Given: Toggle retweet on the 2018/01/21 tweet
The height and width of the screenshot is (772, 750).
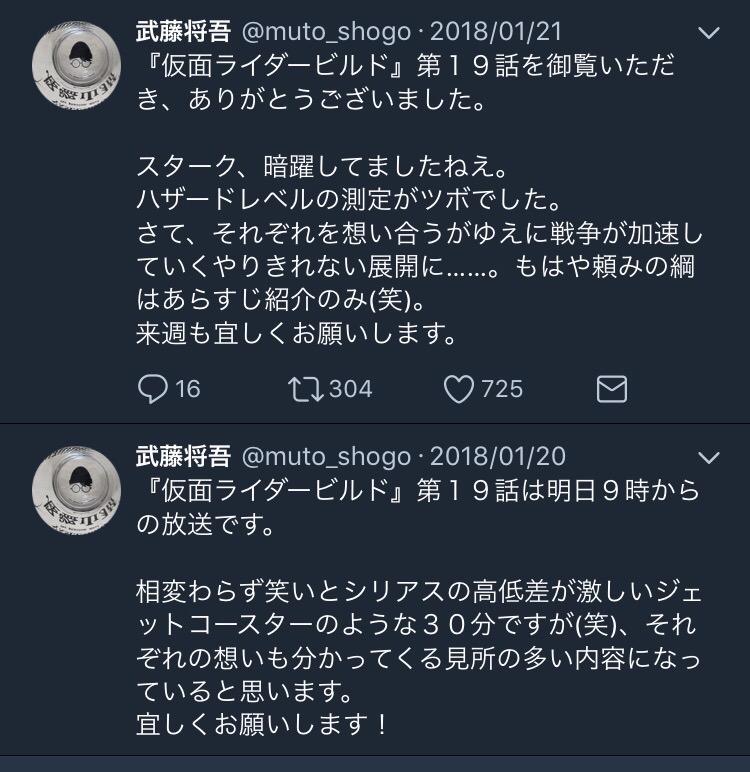Looking at the screenshot, I should 304,388.
